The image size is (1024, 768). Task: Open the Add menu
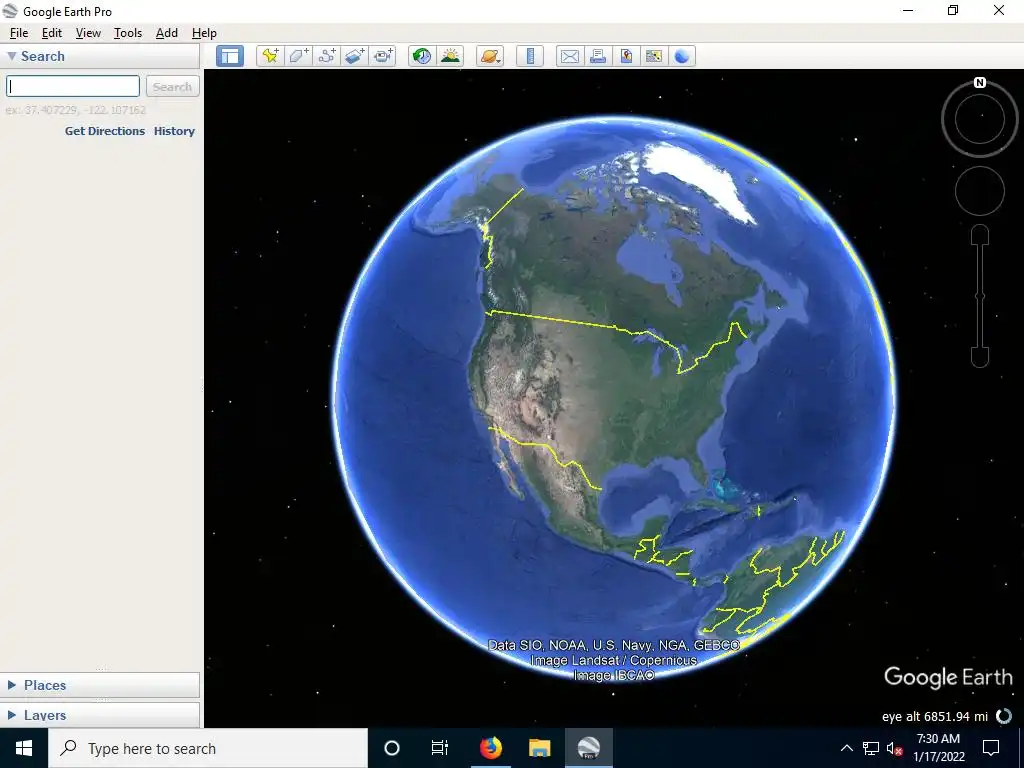pyautogui.click(x=167, y=33)
